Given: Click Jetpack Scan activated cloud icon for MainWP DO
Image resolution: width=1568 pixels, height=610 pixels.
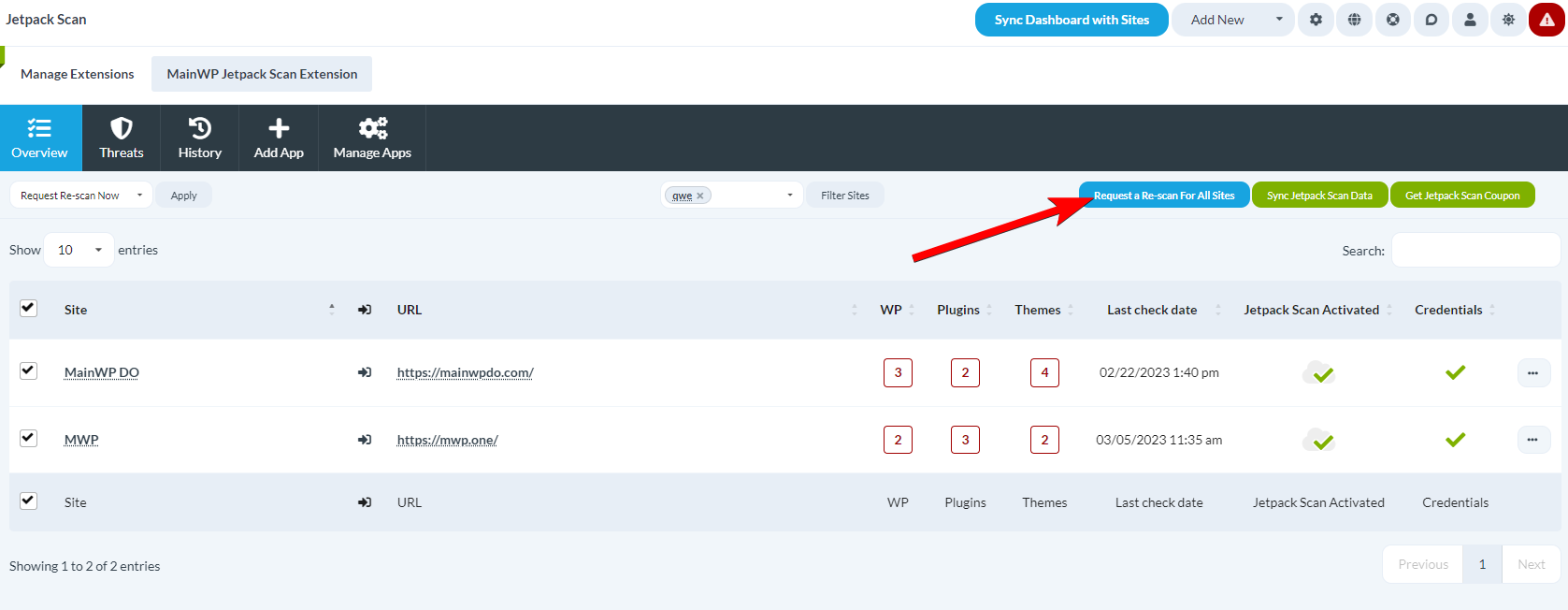Looking at the screenshot, I should pyautogui.click(x=1318, y=372).
